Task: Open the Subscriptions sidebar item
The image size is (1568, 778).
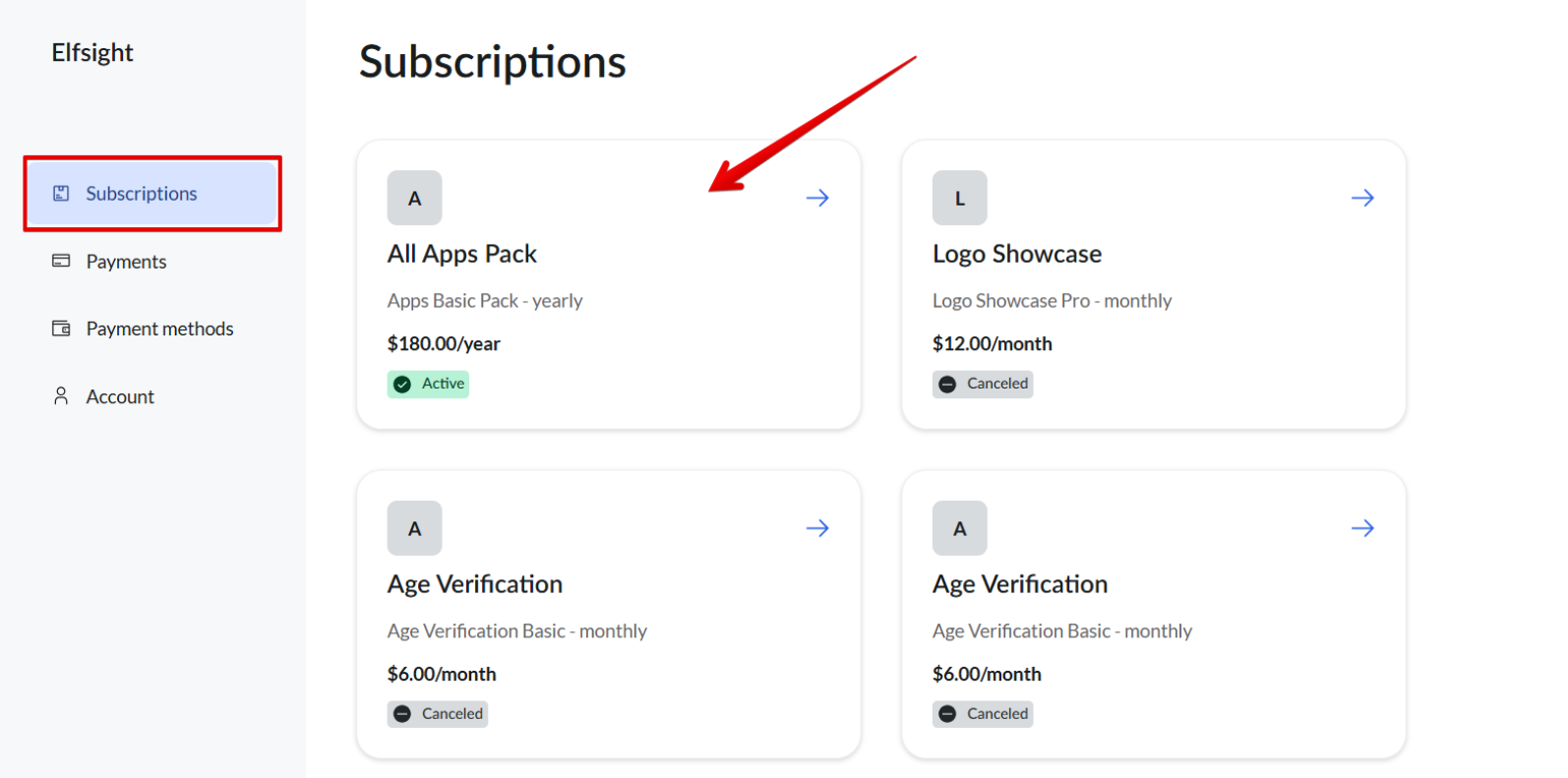Action: click(152, 194)
